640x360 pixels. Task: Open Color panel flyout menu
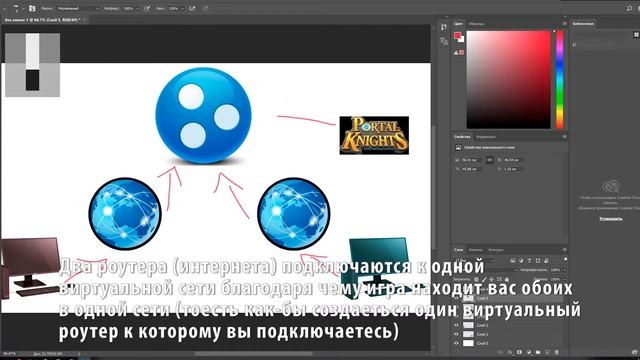click(564, 24)
